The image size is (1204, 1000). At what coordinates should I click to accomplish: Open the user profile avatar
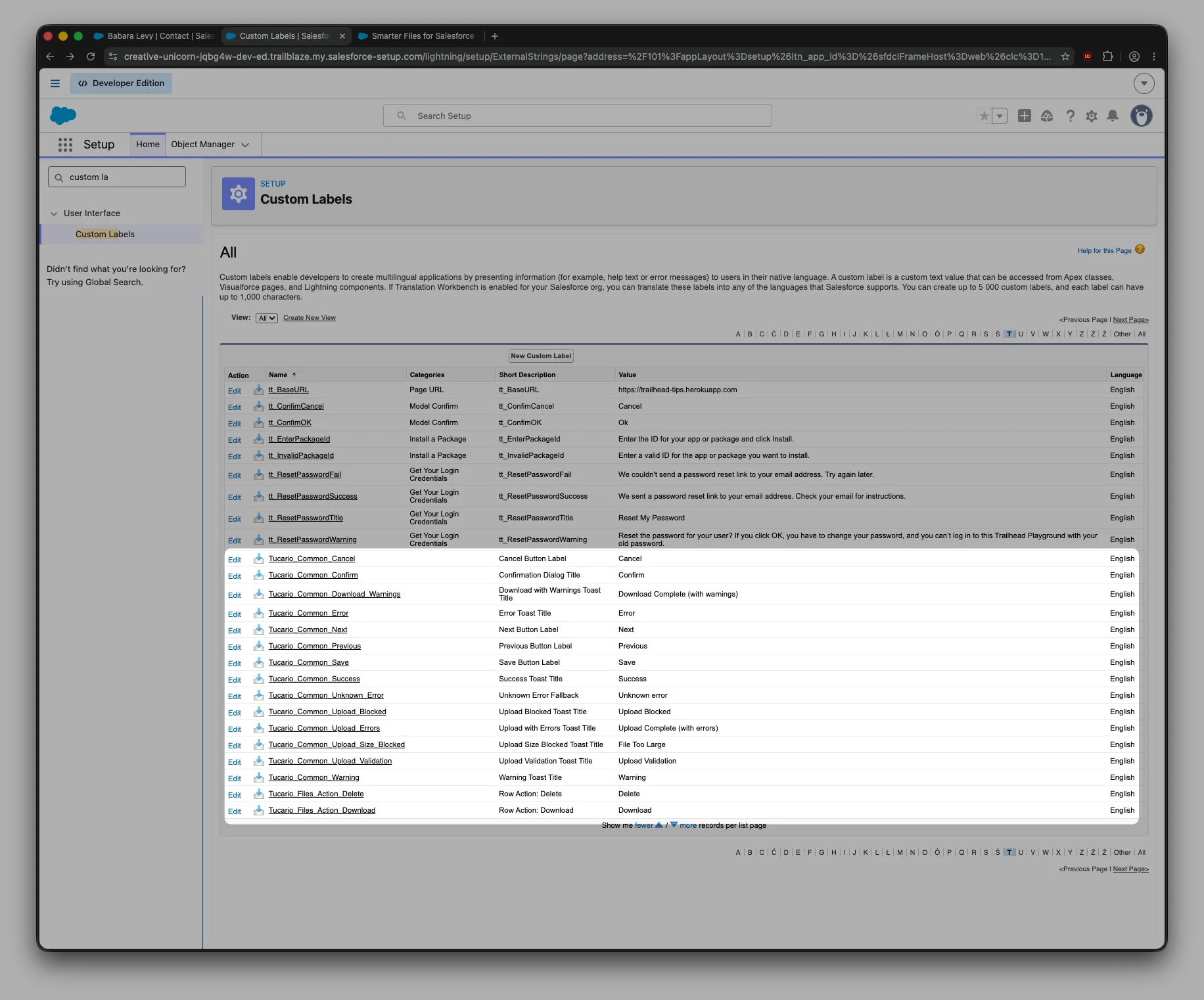point(1142,116)
